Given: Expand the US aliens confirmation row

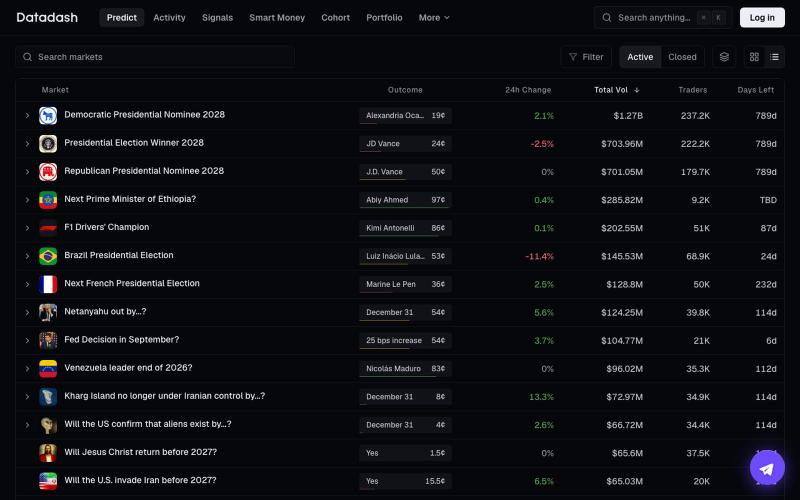Looking at the screenshot, I should (x=27, y=425).
